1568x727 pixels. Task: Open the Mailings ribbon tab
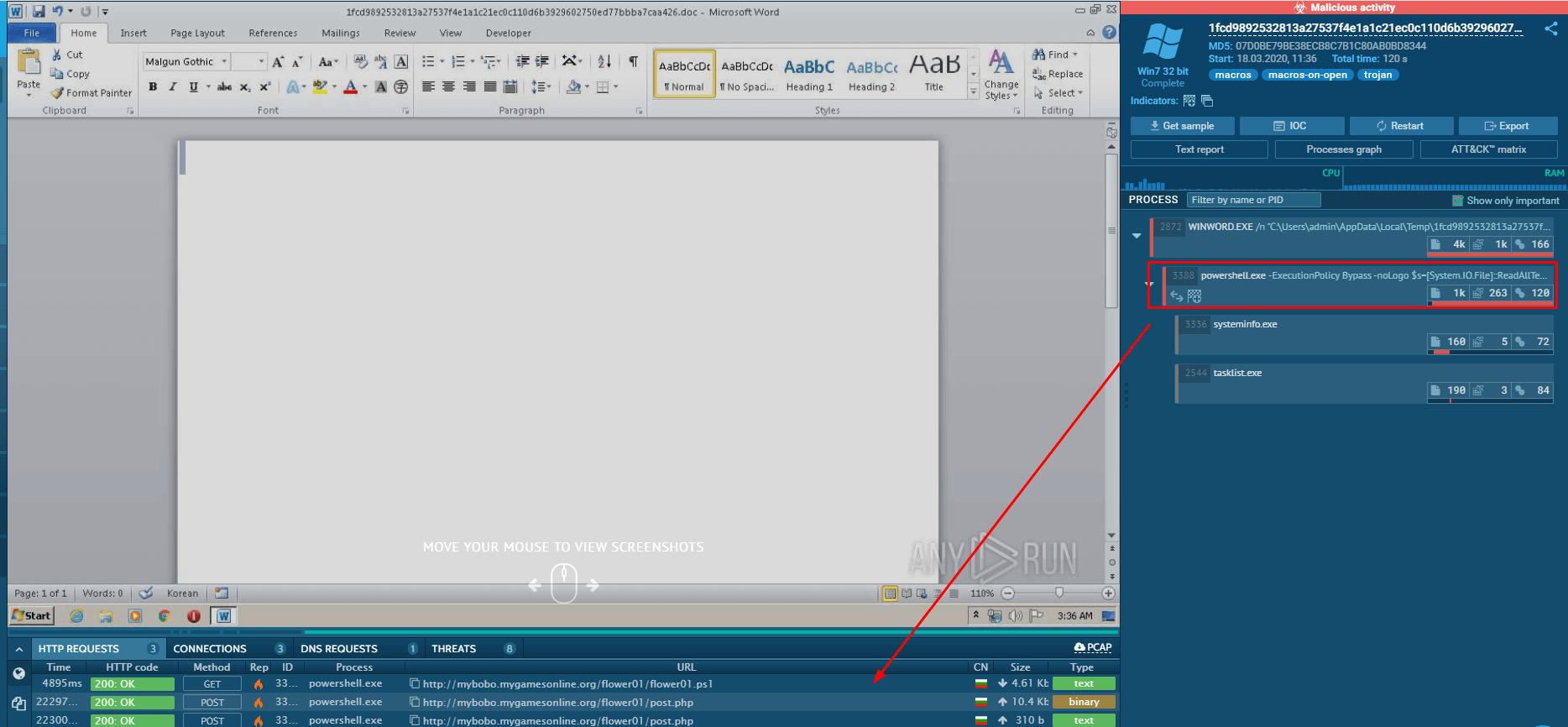[341, 33]
